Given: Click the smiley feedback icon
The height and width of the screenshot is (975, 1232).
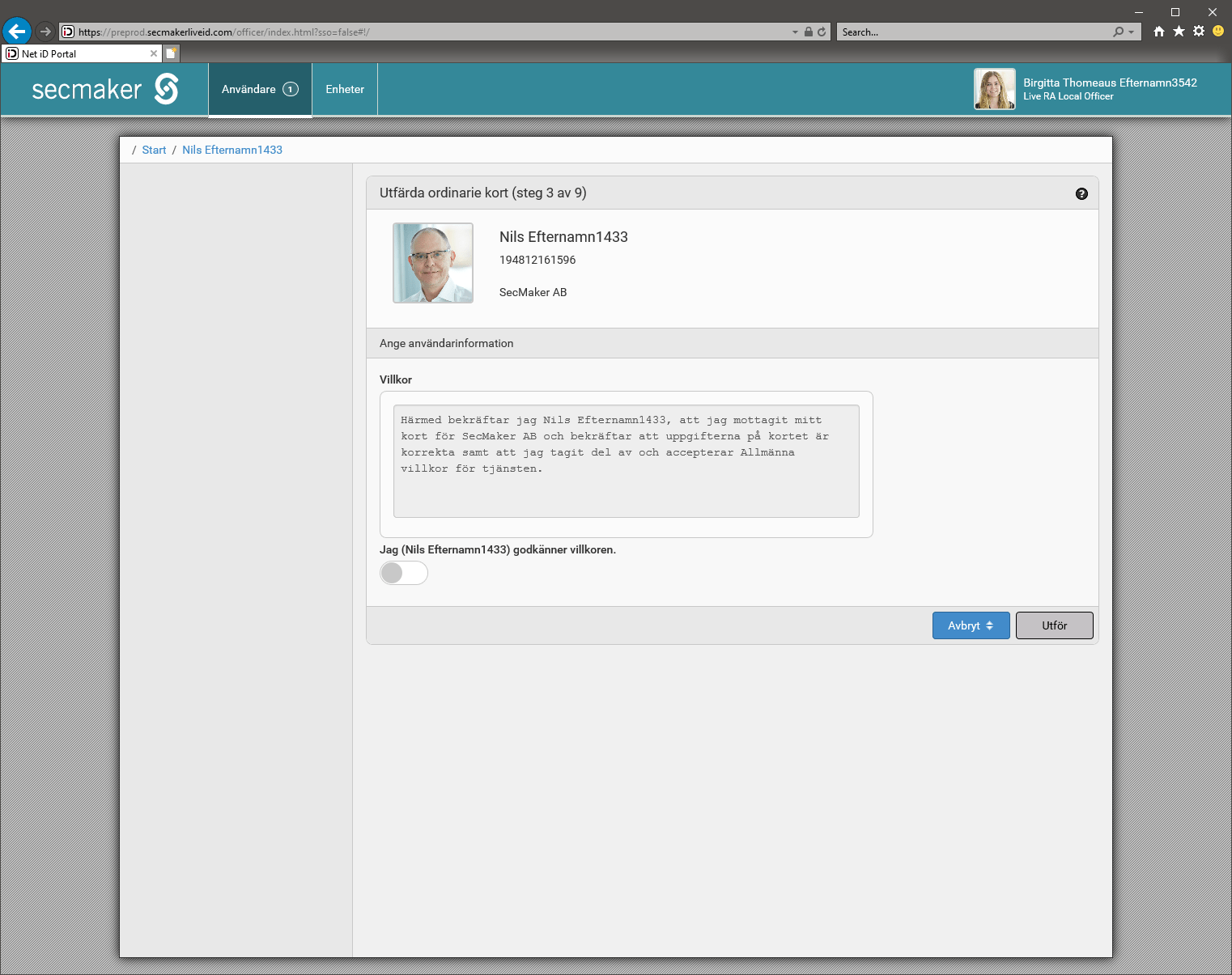Looking at the screenshot, I should 1218,32.
